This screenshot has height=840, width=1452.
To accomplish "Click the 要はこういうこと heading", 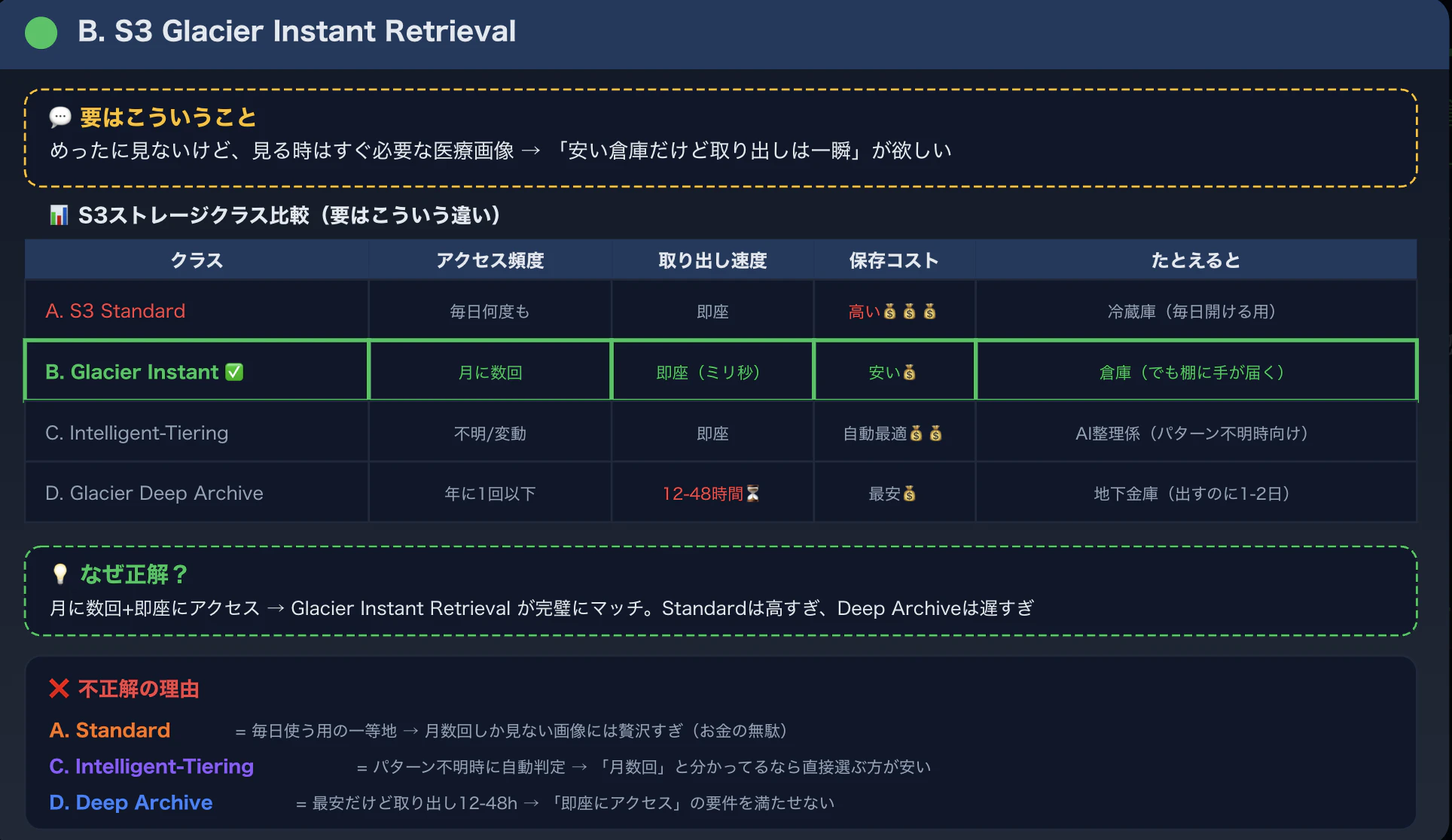I will point(169,117).
